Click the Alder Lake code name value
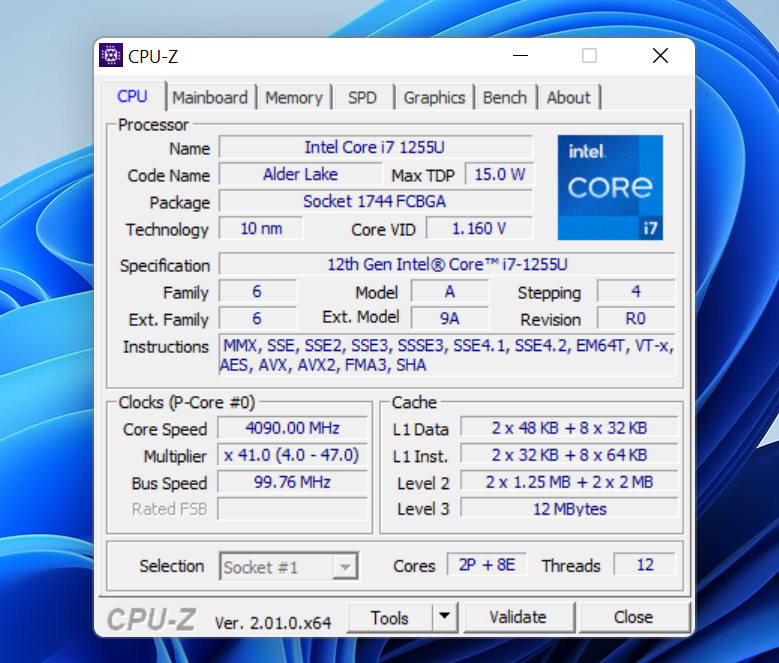Viewport: 779px width, 663px height. click(300, 174)
